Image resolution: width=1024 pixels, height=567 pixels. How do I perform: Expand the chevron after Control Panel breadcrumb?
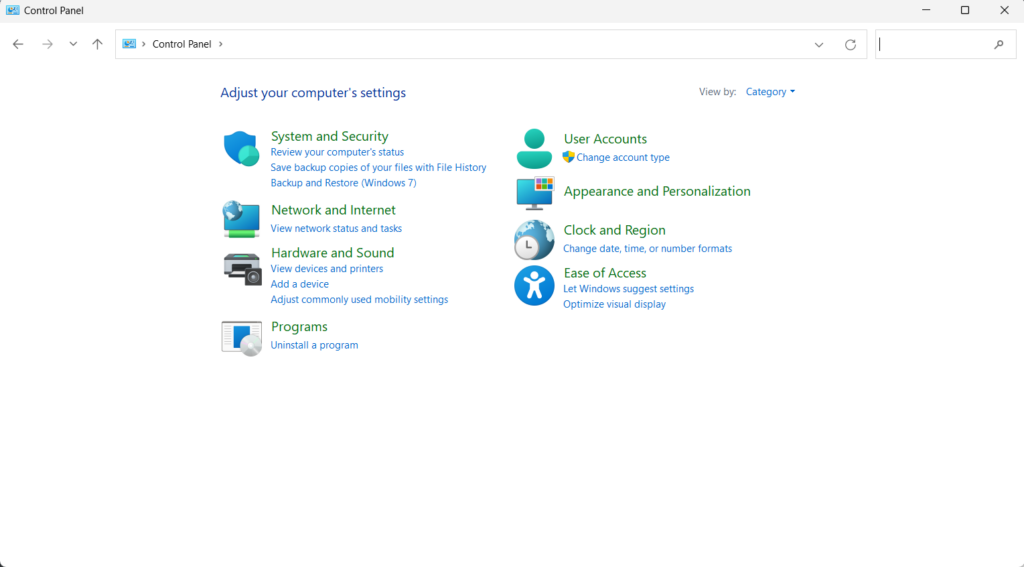point(220,45)
